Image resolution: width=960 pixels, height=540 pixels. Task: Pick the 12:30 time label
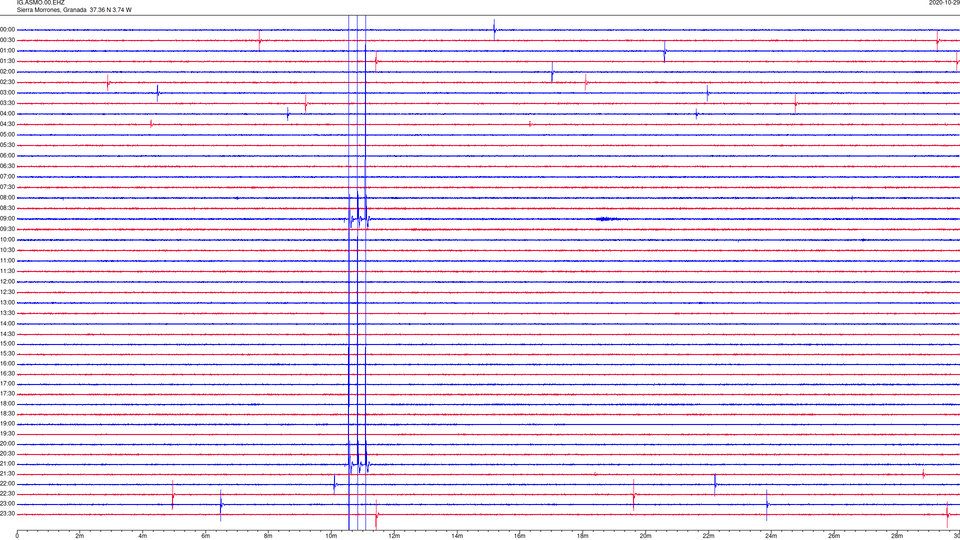tap(7, 292)
